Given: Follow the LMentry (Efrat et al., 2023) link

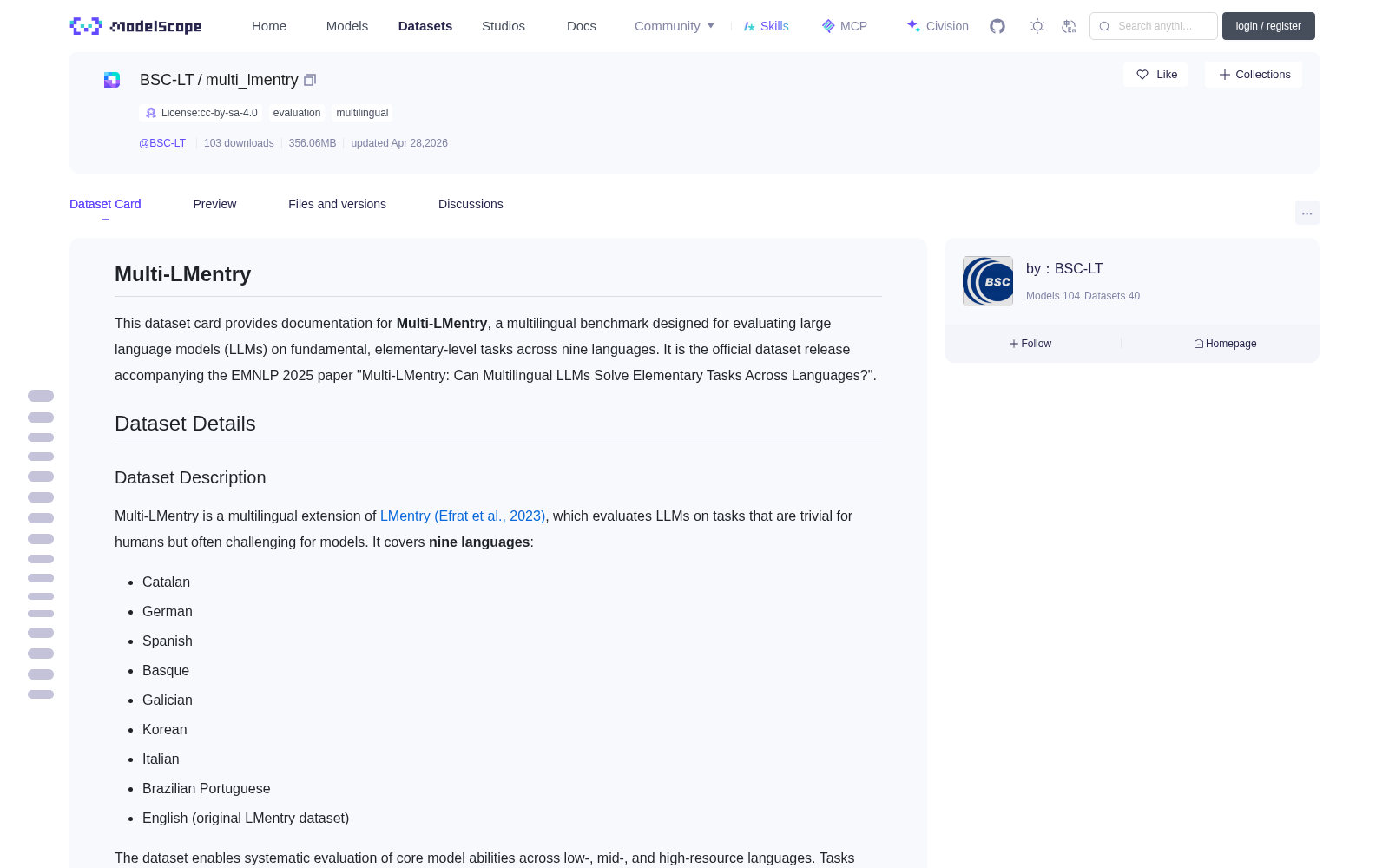Looking at the screenshot, I should [463, 516].
